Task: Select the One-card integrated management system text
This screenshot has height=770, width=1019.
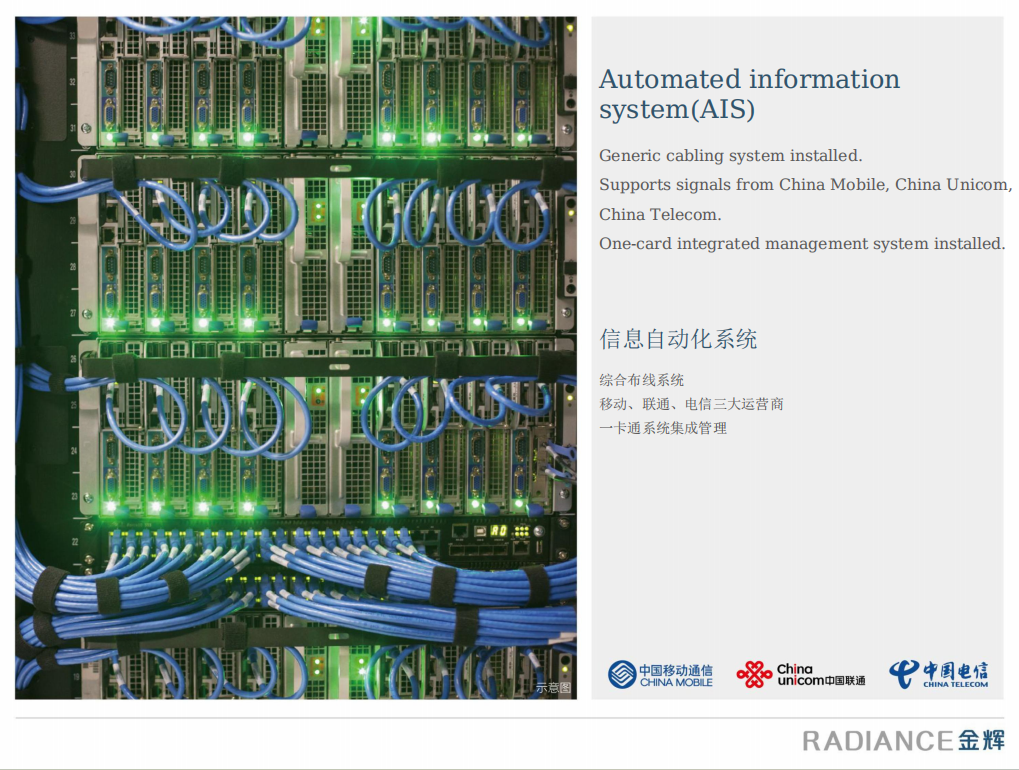Action: [802, 244]
